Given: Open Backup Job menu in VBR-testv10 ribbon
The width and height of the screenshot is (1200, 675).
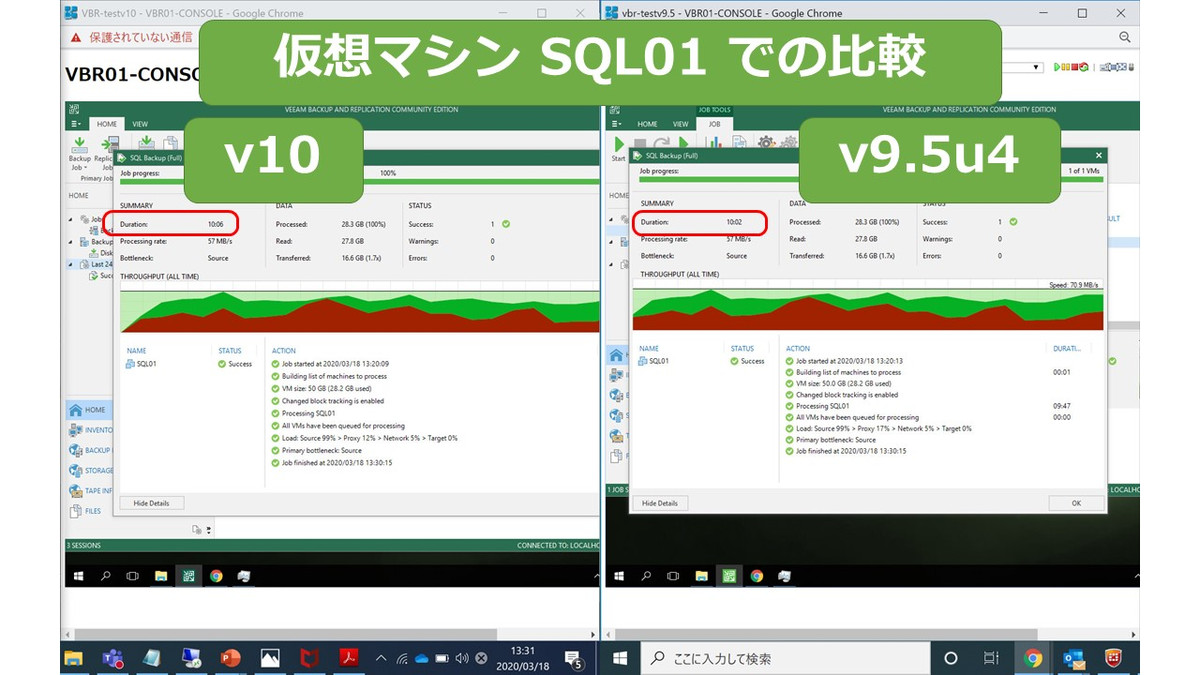Looking at the screenshot, I should tap(79, 153).
